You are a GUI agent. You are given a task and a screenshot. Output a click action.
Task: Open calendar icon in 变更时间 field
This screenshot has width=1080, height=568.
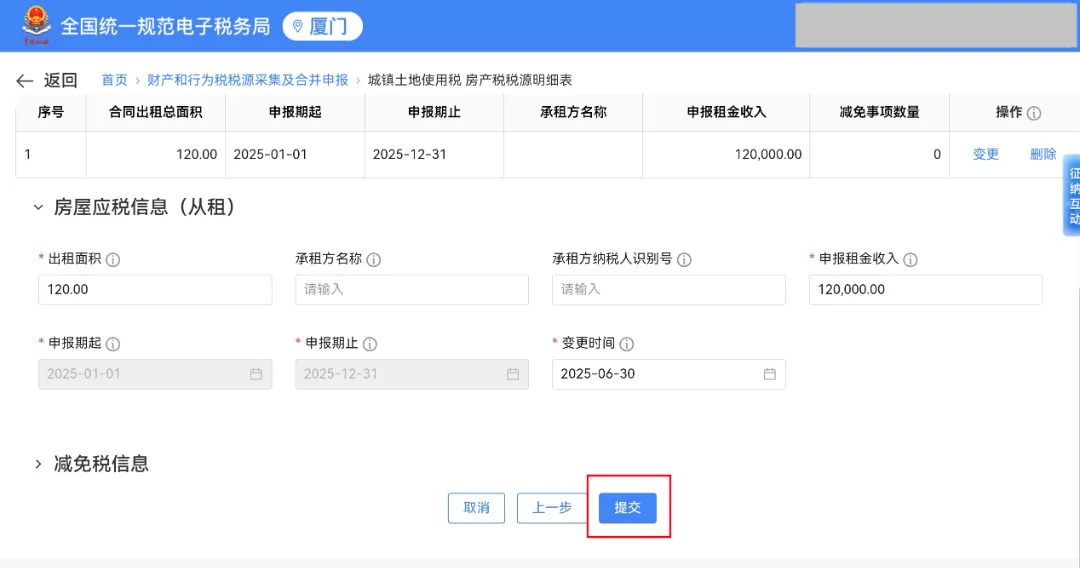click(x=770, y=374)
